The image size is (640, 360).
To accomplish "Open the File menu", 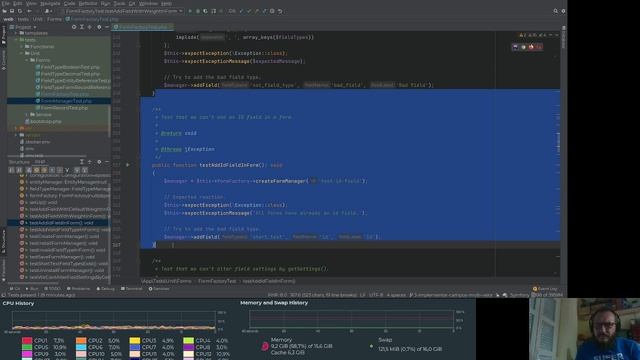I will tap(5, 3).
